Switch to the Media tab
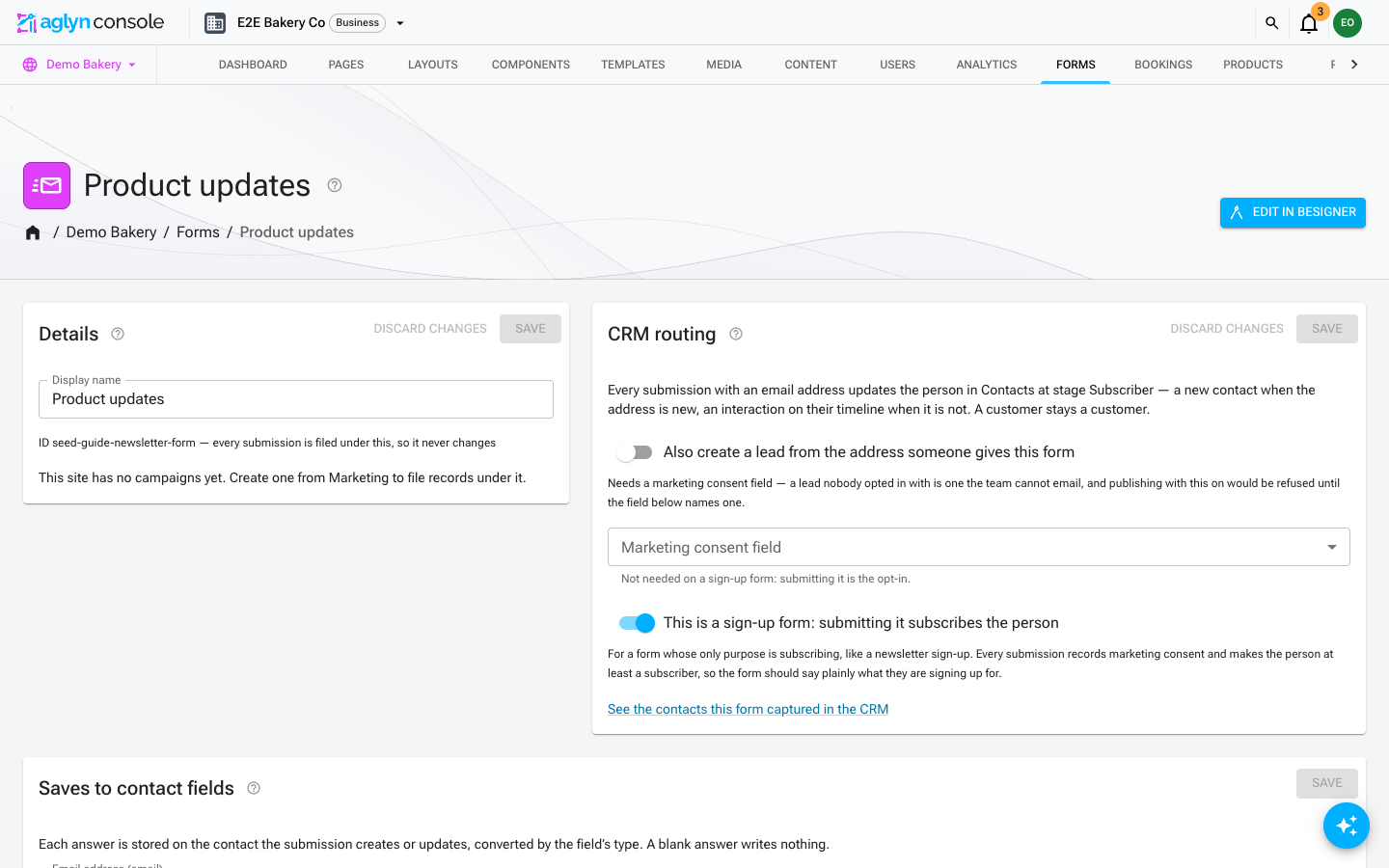 (x=723, y=65)
